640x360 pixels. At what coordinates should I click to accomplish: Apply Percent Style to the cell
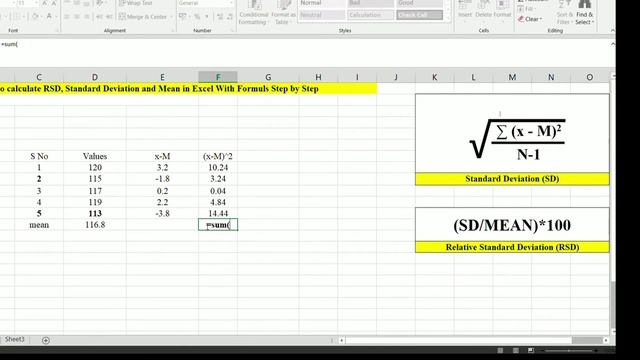click(197, 16)
